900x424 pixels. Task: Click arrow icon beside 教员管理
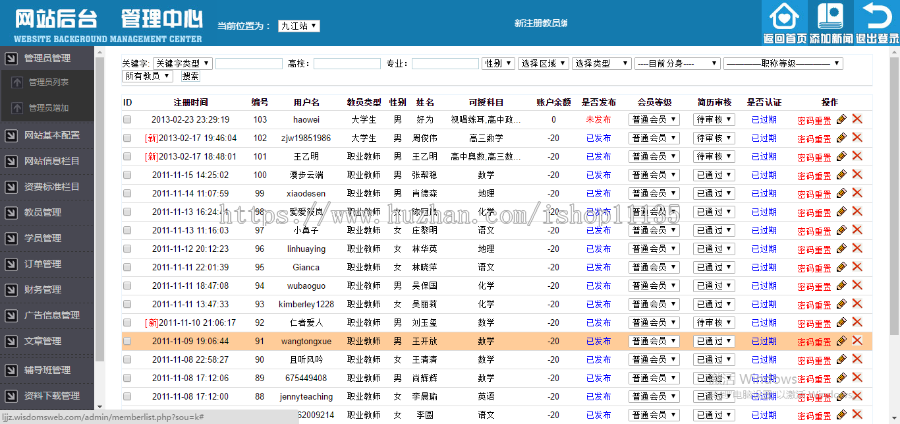pos(11,212)
